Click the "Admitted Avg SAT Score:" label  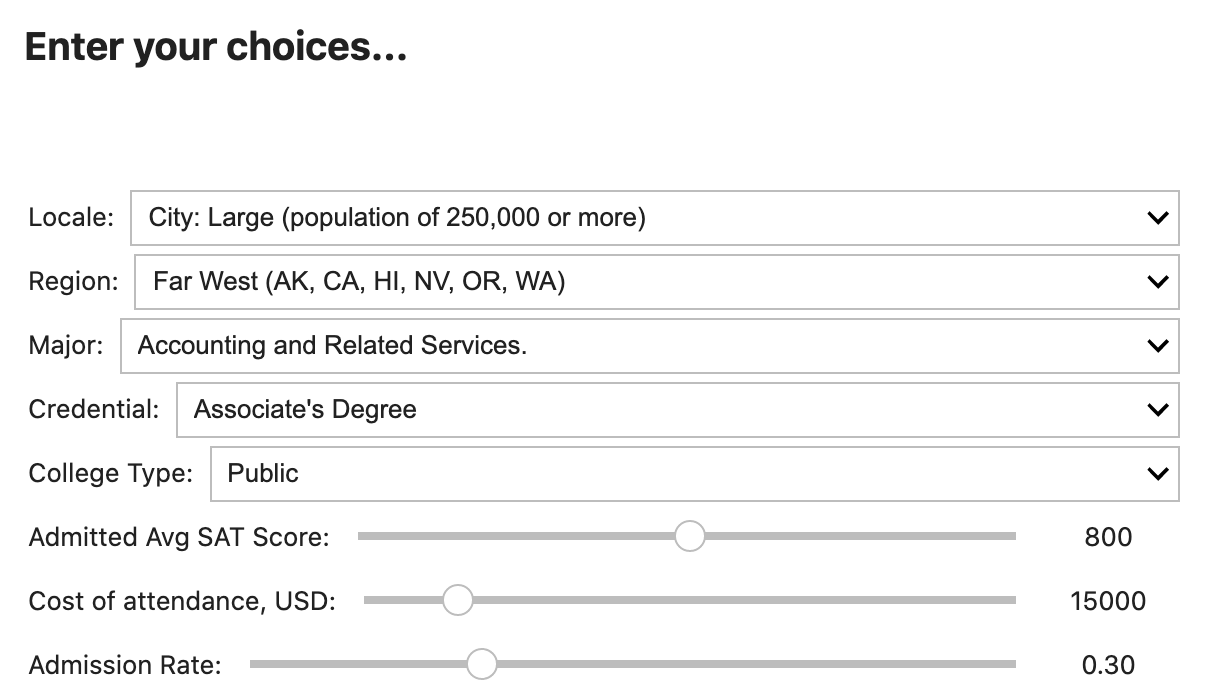179,537
